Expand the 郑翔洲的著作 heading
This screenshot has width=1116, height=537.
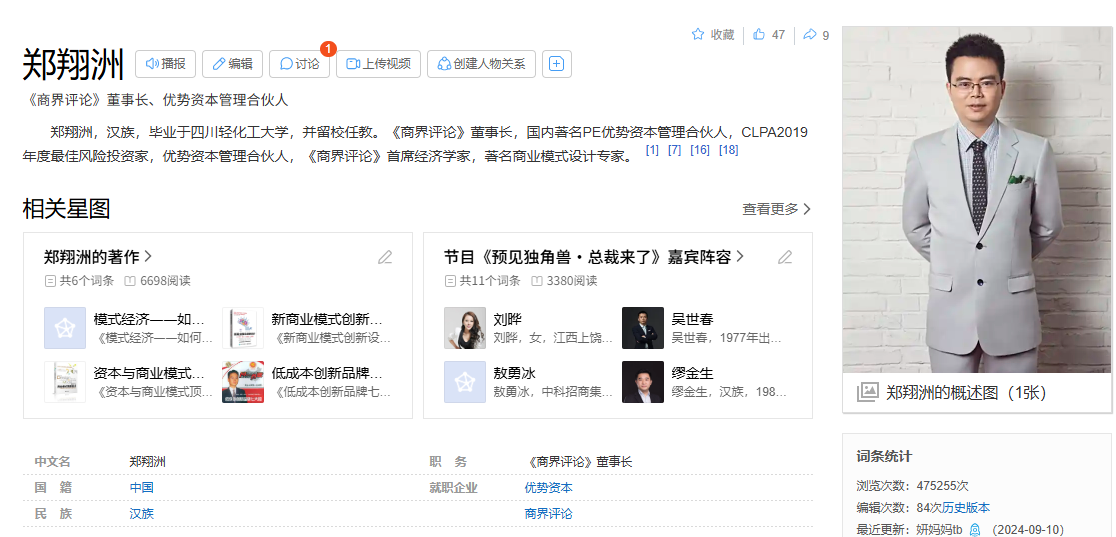tap(98, 257)
